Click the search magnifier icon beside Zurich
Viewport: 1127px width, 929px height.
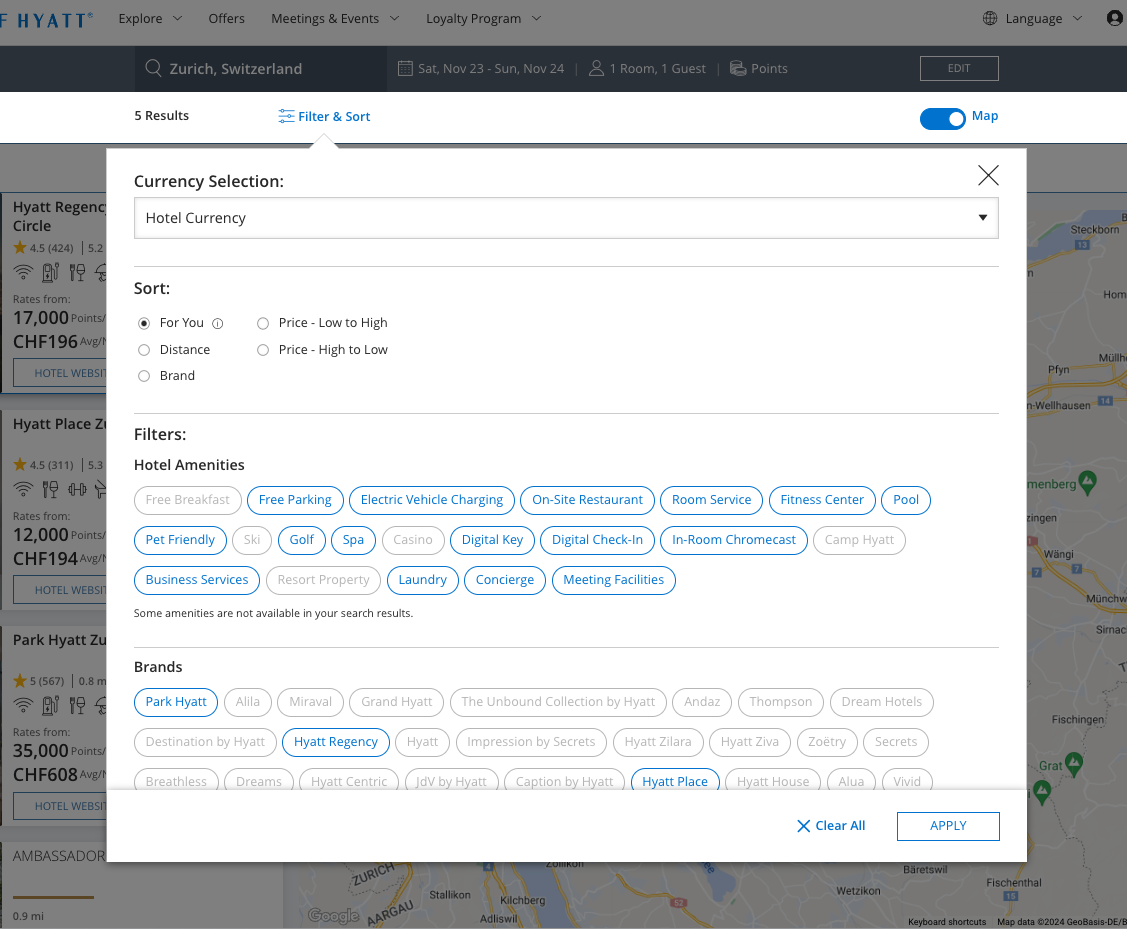pyautogui.click(x=153, y=69)
